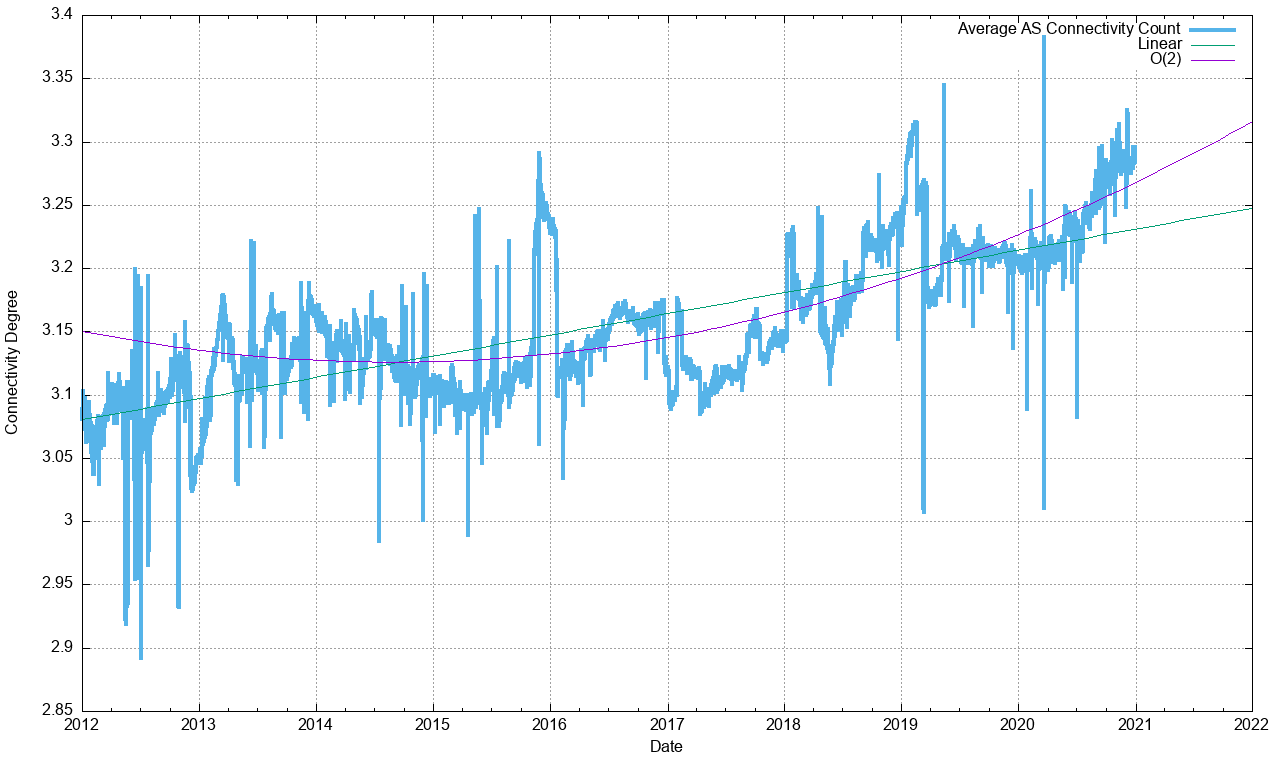1280x760 pixels.
Task: Select the 2021 tick on the date axis
Action: pos(1135,724)
